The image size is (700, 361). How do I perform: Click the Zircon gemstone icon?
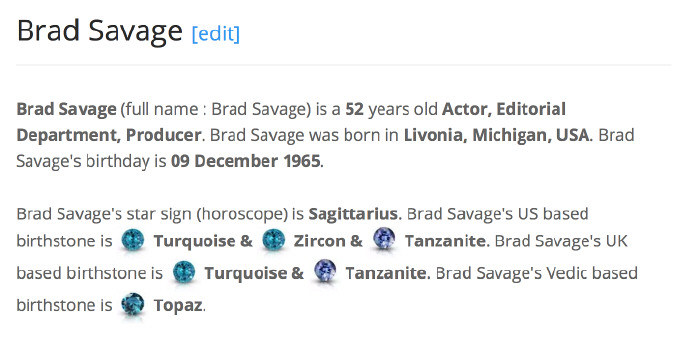click(x=273, y=240)
